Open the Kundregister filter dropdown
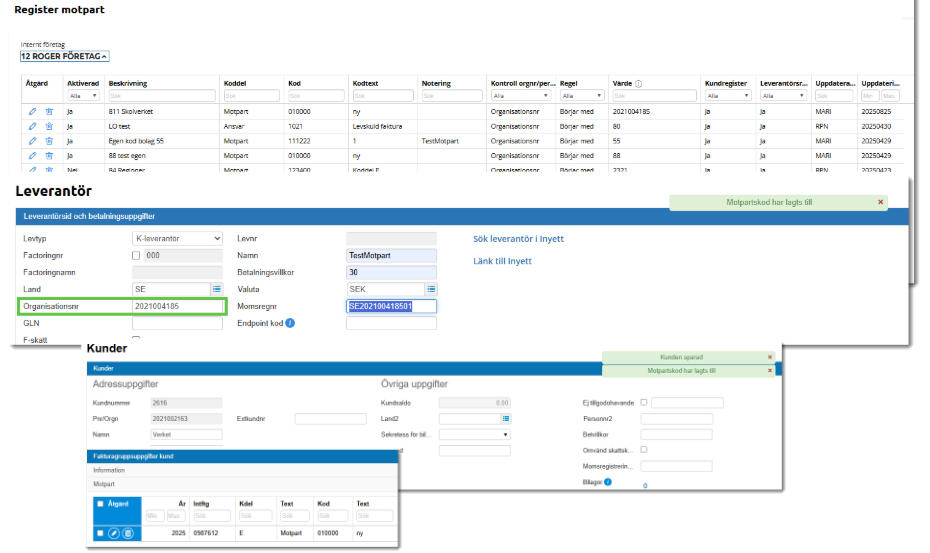 click(728, 96)
